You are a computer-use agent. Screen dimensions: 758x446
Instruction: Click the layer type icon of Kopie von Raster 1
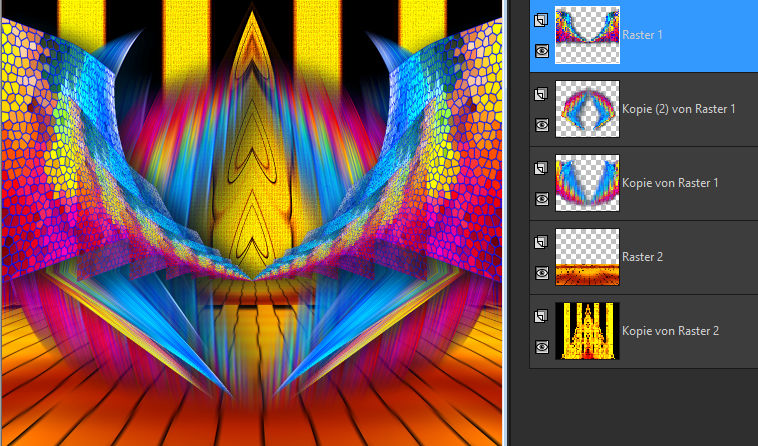point(541,168)
